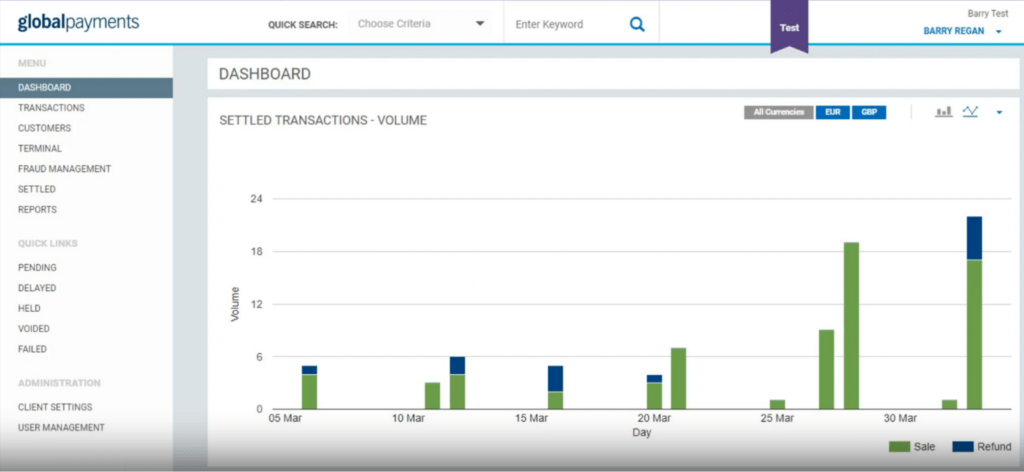
Task: Open Fraud Management in the sidebar
Action: [65, 168]
